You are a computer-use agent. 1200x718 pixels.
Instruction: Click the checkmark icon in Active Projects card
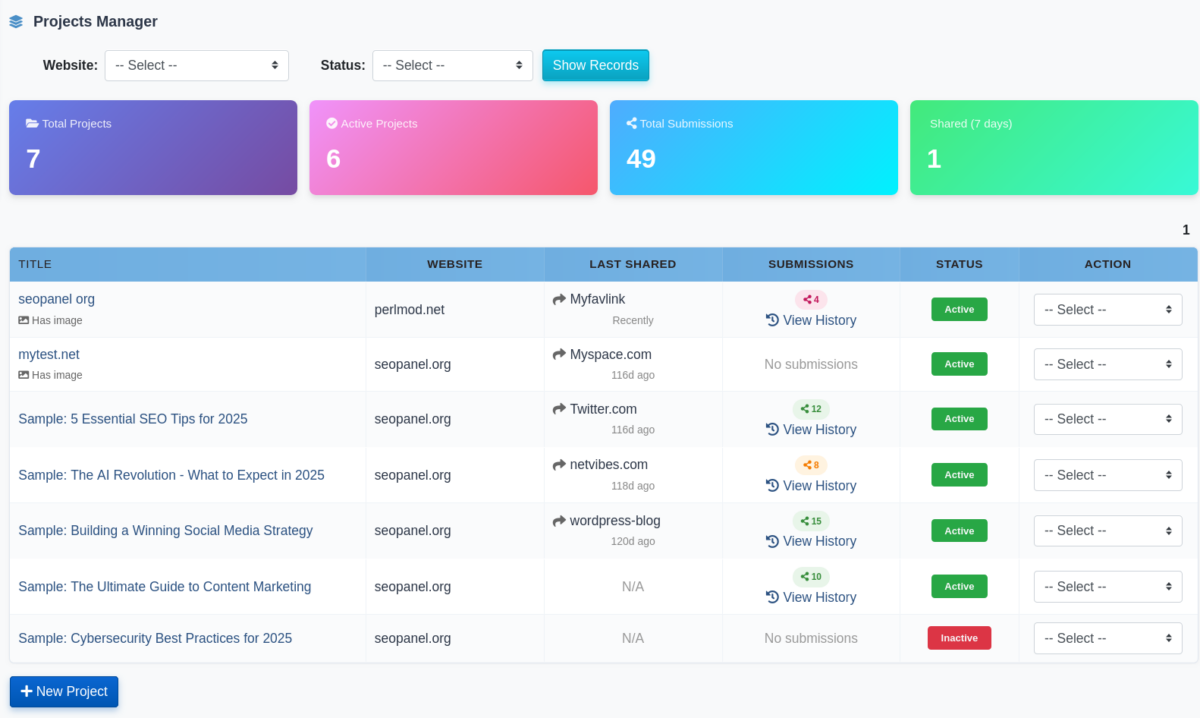tap(332, 124)
